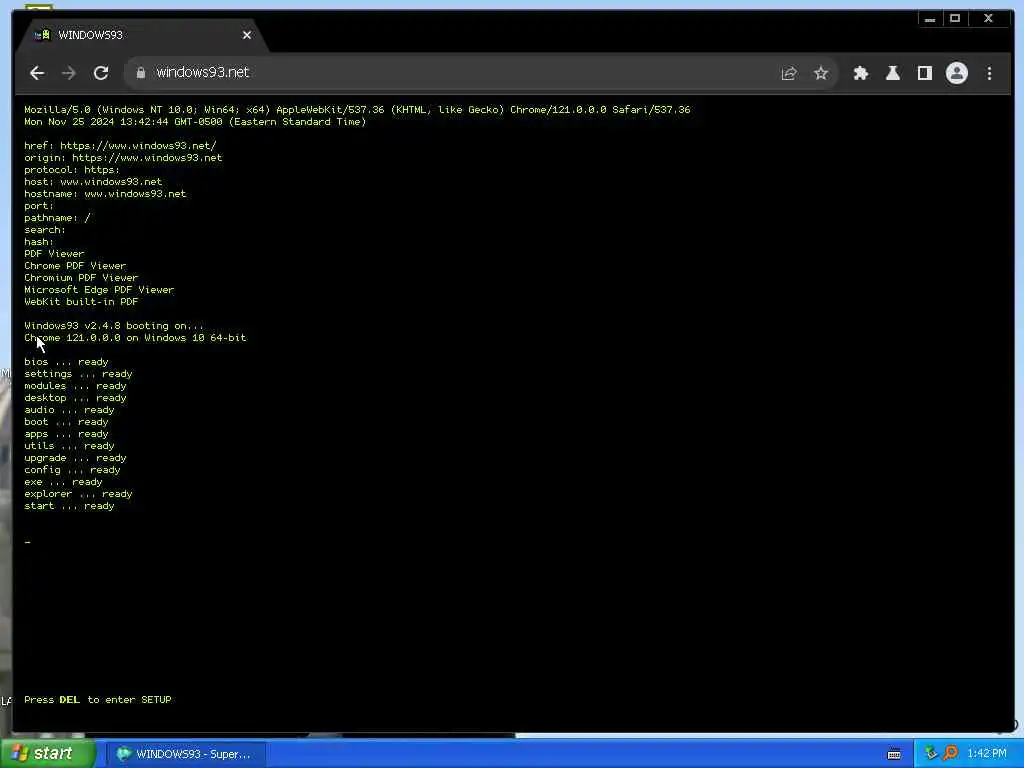1024x768 pixels.
Task: Click the 'pathname: /' line
Action: pyautogui.click(x=57, y=217)
